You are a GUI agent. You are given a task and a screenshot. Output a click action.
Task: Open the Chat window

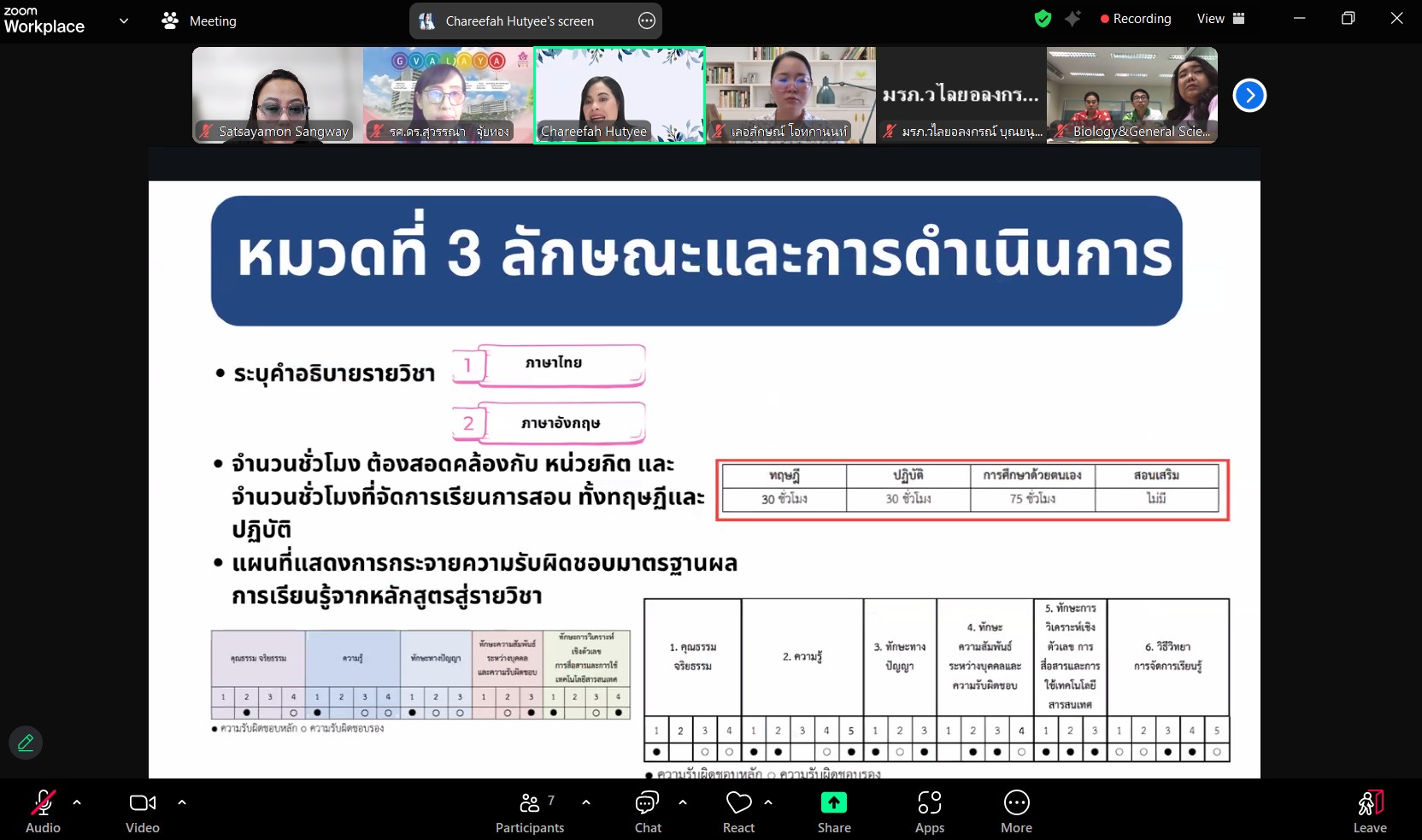[x=648, y=810]
